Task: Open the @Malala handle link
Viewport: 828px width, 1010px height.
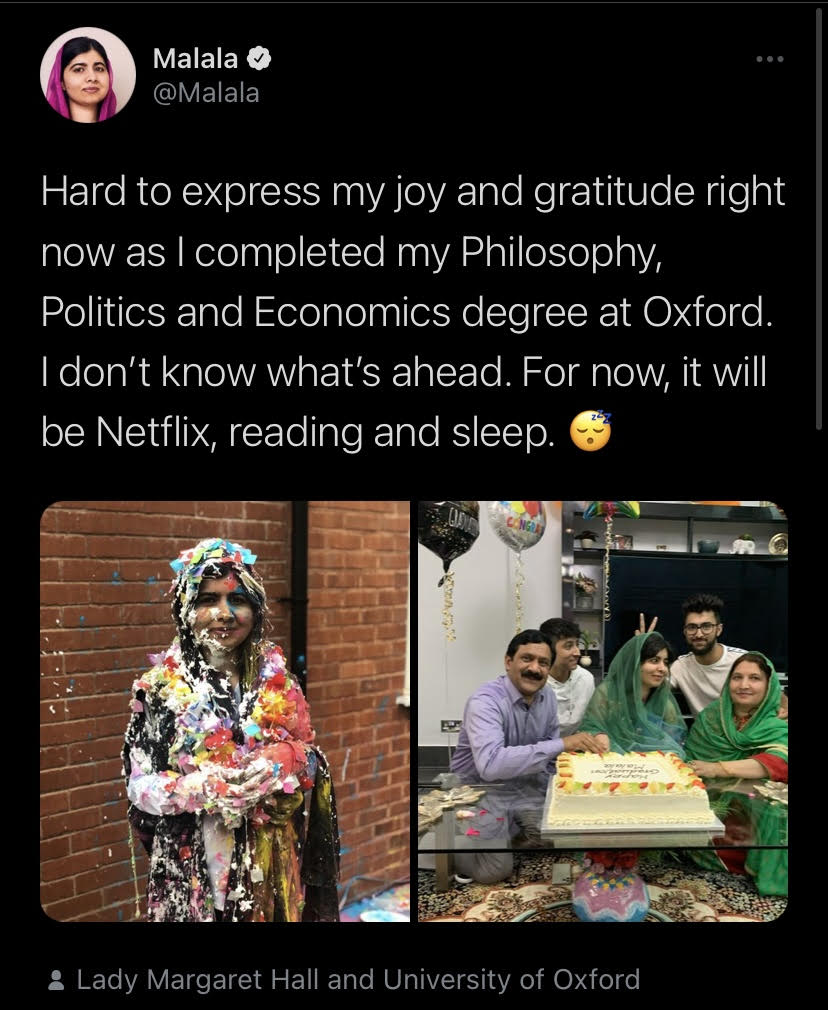Action: point(206,93)
